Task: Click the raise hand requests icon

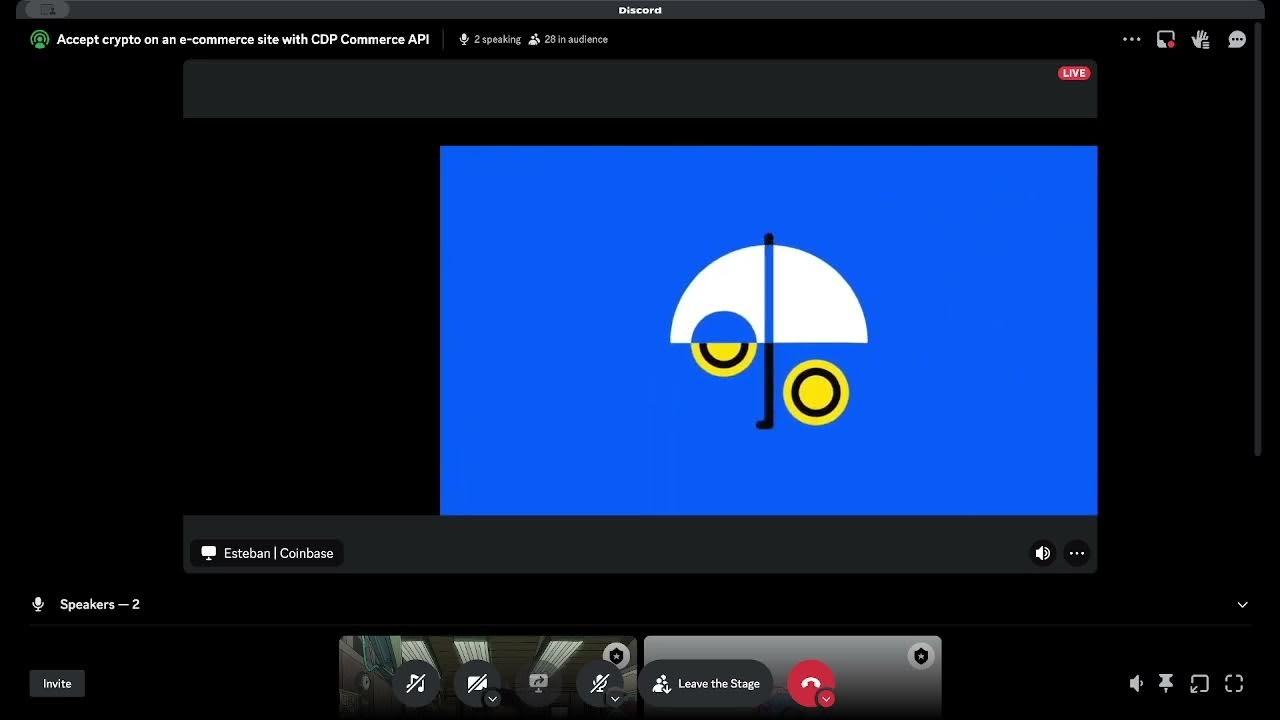Action: tap(1201, 39)
